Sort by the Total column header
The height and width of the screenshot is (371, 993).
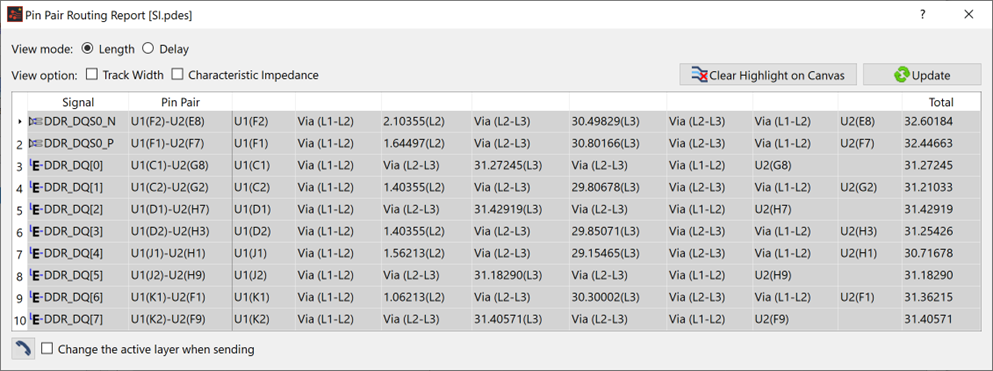click(x=941, y=102)
